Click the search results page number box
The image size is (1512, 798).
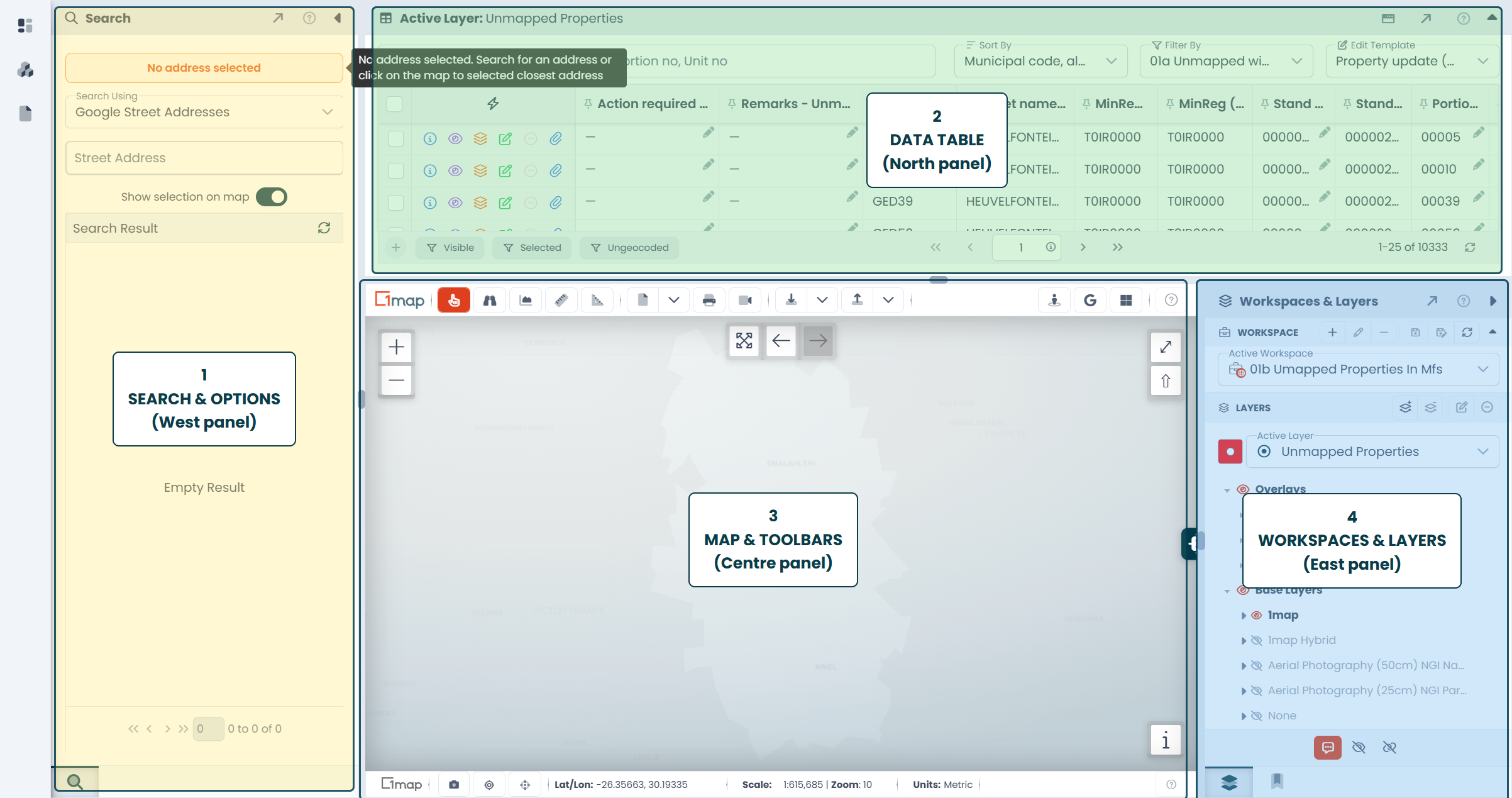(x=208, y=729)
